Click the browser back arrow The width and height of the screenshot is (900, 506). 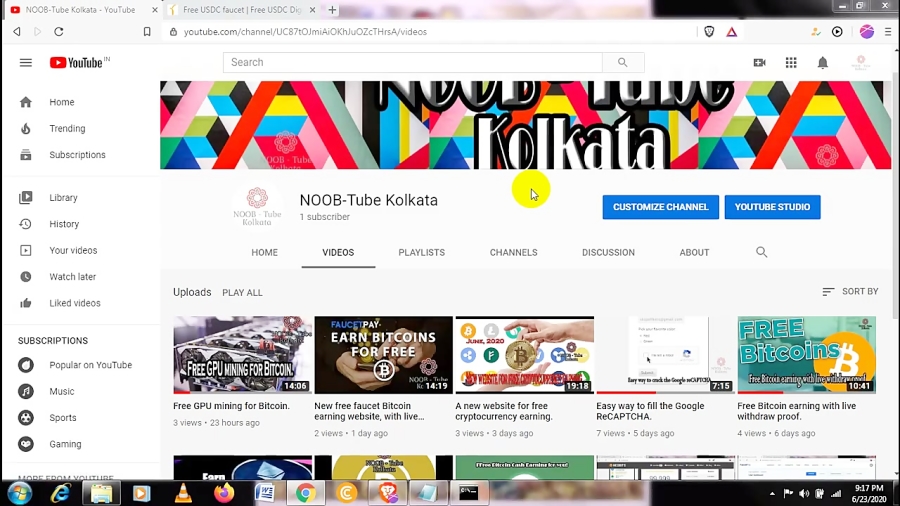pos(17,32)
